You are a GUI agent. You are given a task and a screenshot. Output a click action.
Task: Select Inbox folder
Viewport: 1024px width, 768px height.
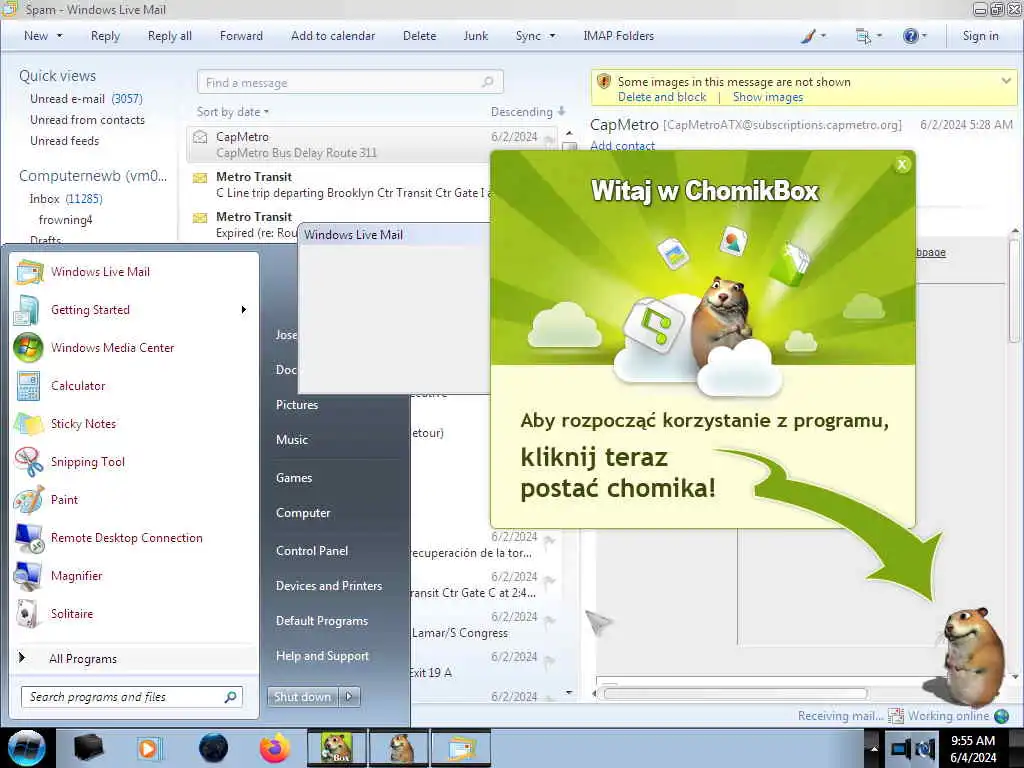coord(65,199)
